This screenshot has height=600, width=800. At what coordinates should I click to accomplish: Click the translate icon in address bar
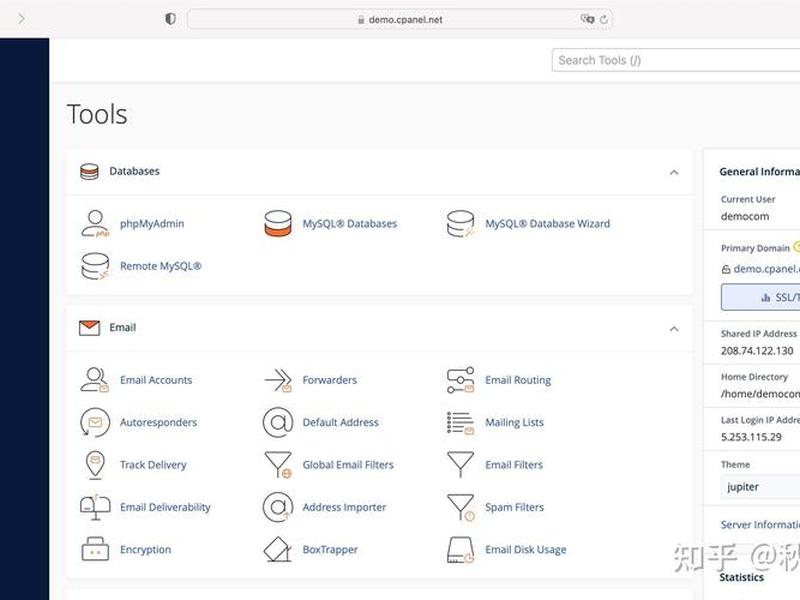pyautogui.click(x=587, y=19)
